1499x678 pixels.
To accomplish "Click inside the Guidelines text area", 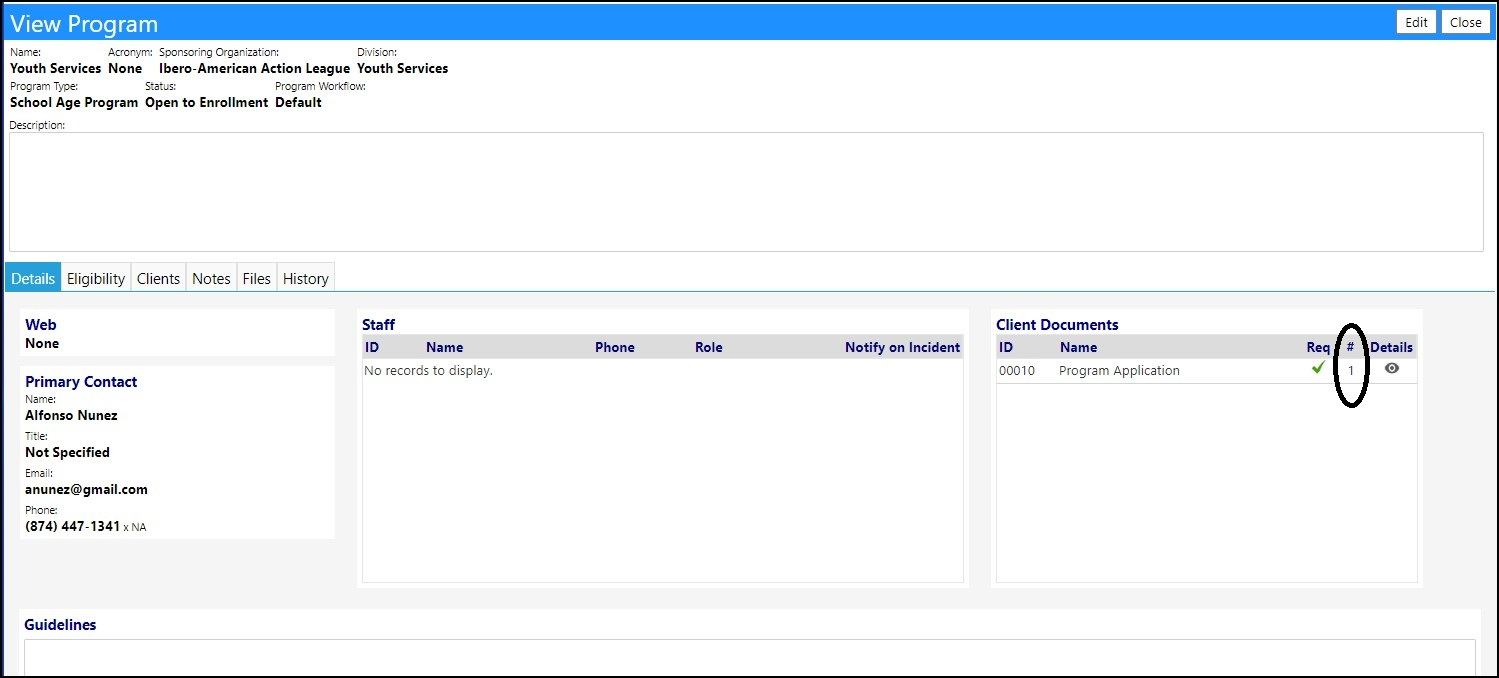I will 749,657.
